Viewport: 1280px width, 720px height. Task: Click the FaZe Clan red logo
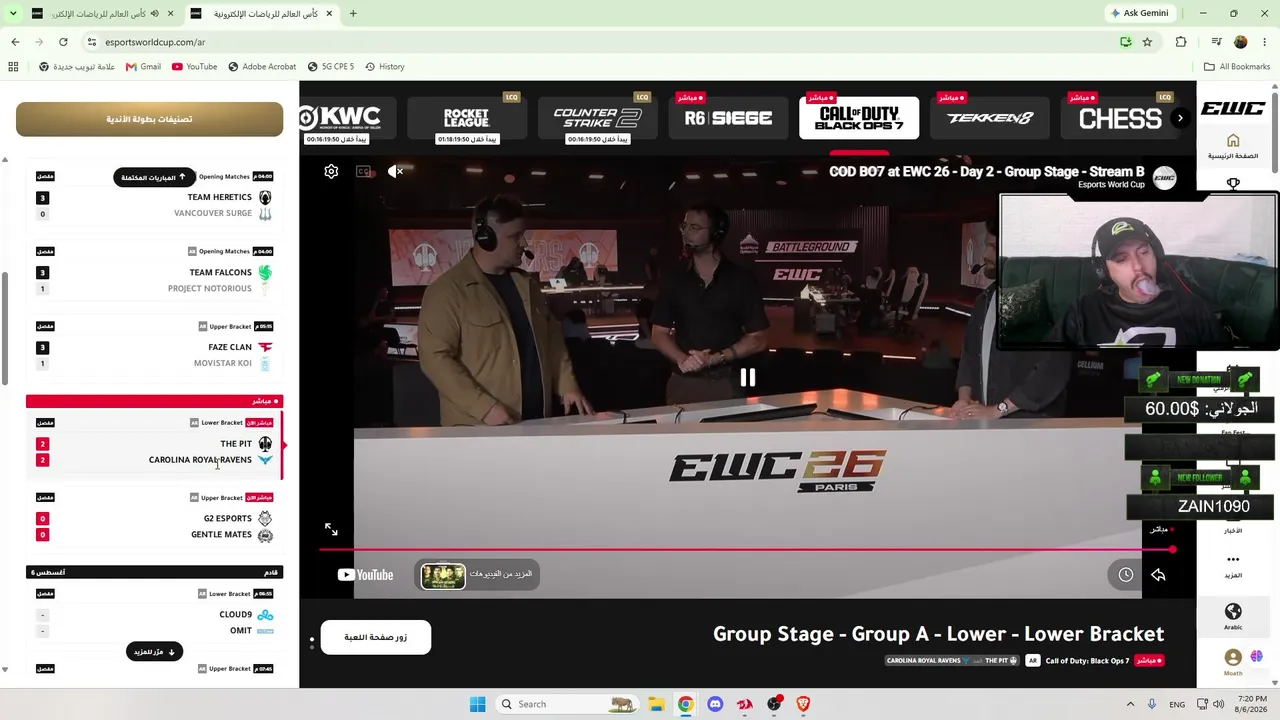[265, 347]
